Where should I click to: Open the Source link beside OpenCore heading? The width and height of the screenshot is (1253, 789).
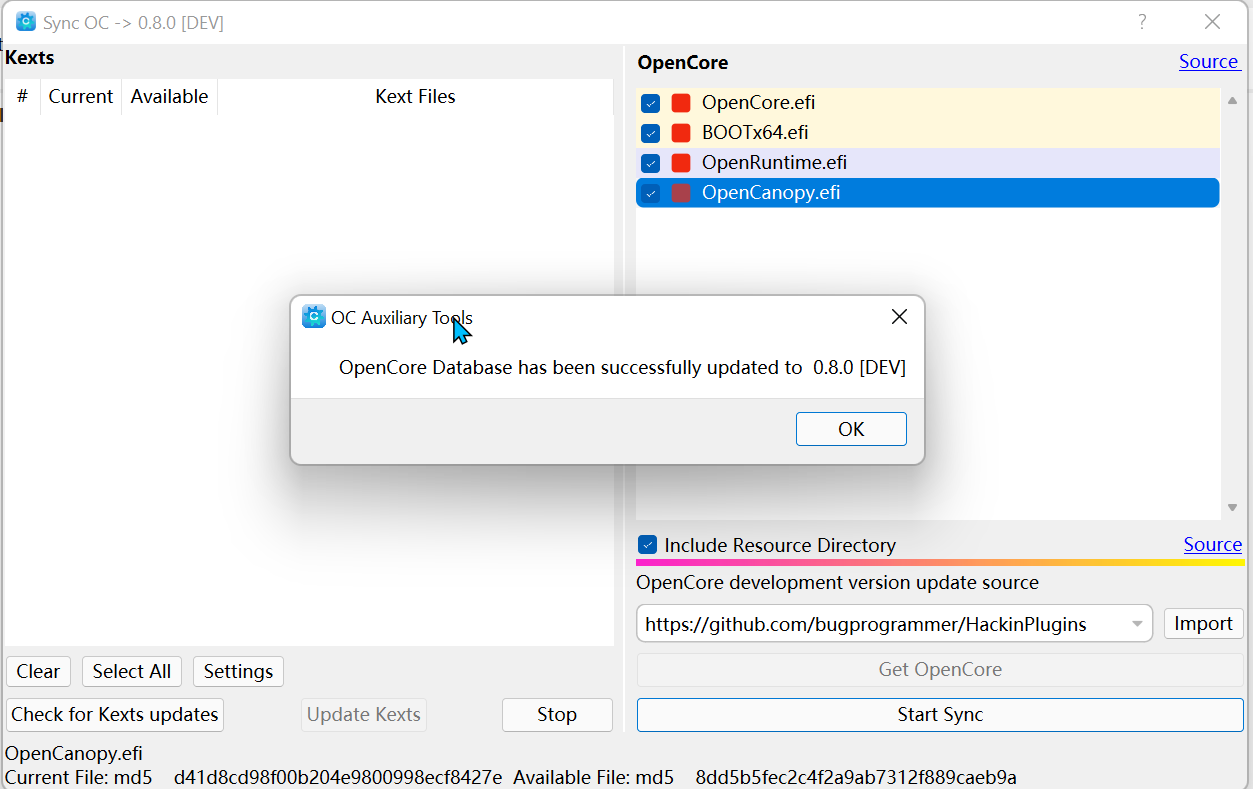1208,61
